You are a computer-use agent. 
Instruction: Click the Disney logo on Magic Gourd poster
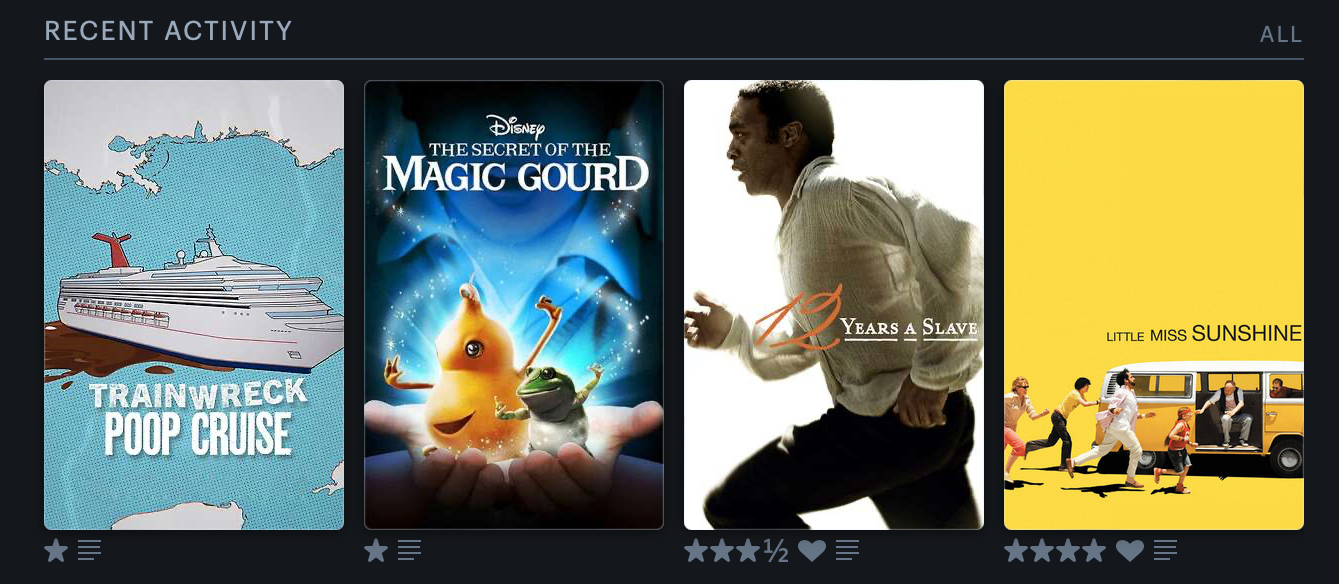[x=516, y=127]
